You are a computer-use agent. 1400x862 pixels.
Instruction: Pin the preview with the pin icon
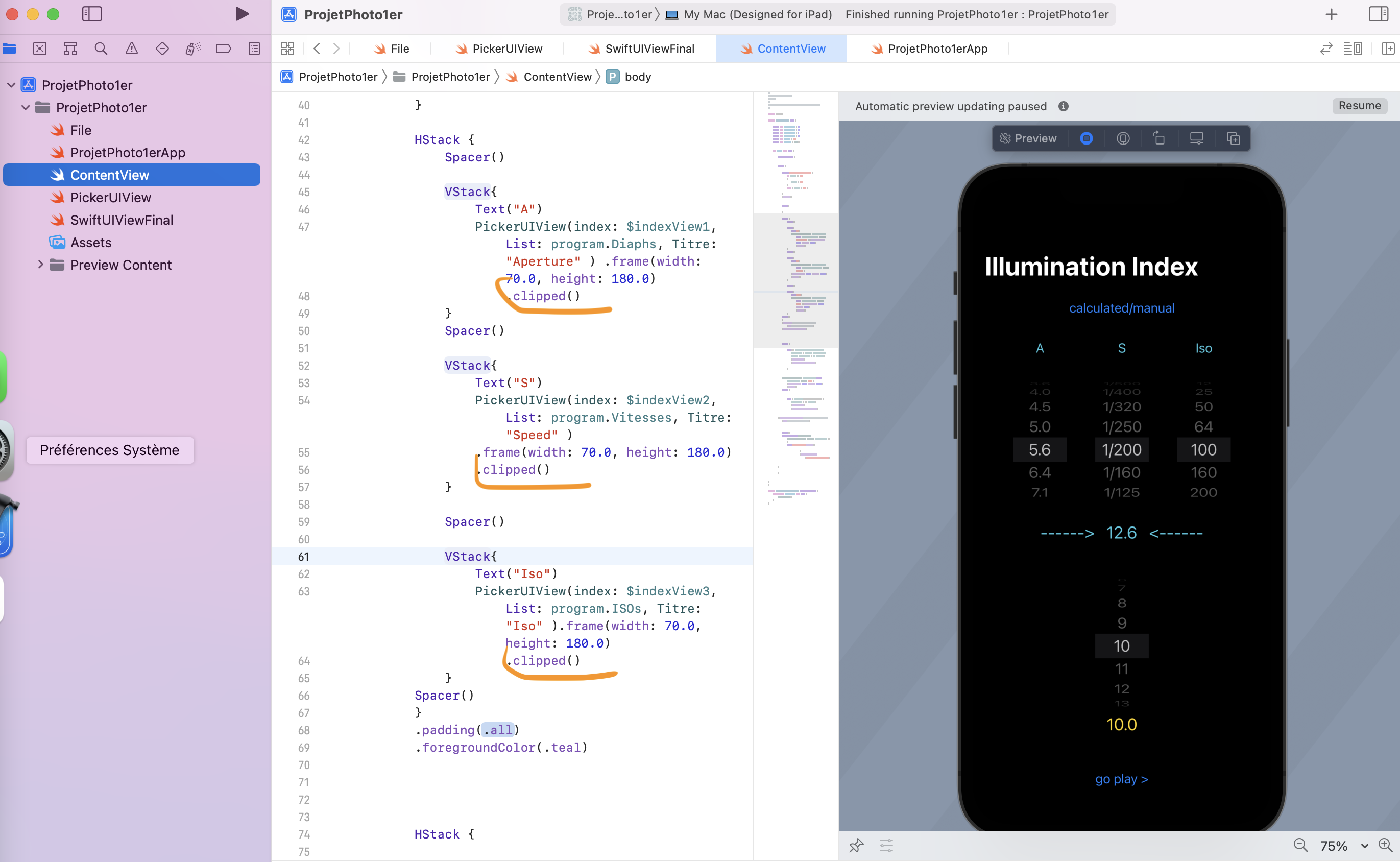[856, 845]
